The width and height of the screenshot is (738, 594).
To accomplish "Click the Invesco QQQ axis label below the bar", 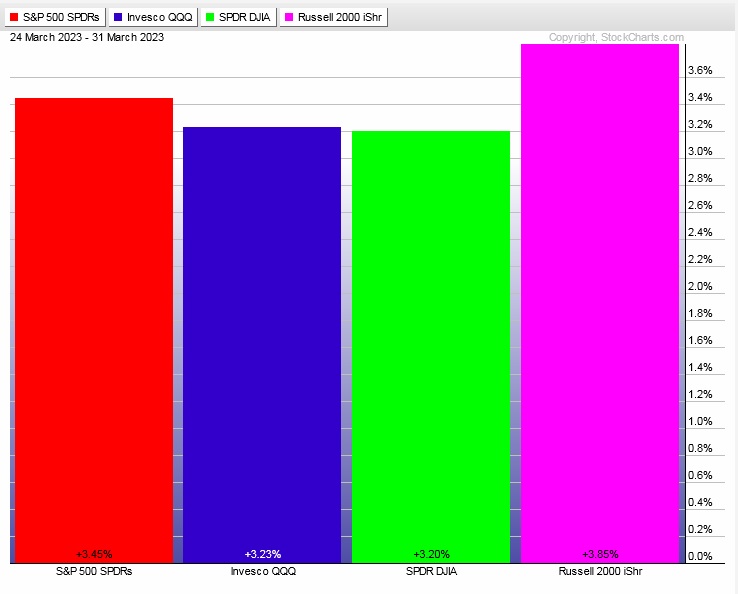I will (263, 571).
